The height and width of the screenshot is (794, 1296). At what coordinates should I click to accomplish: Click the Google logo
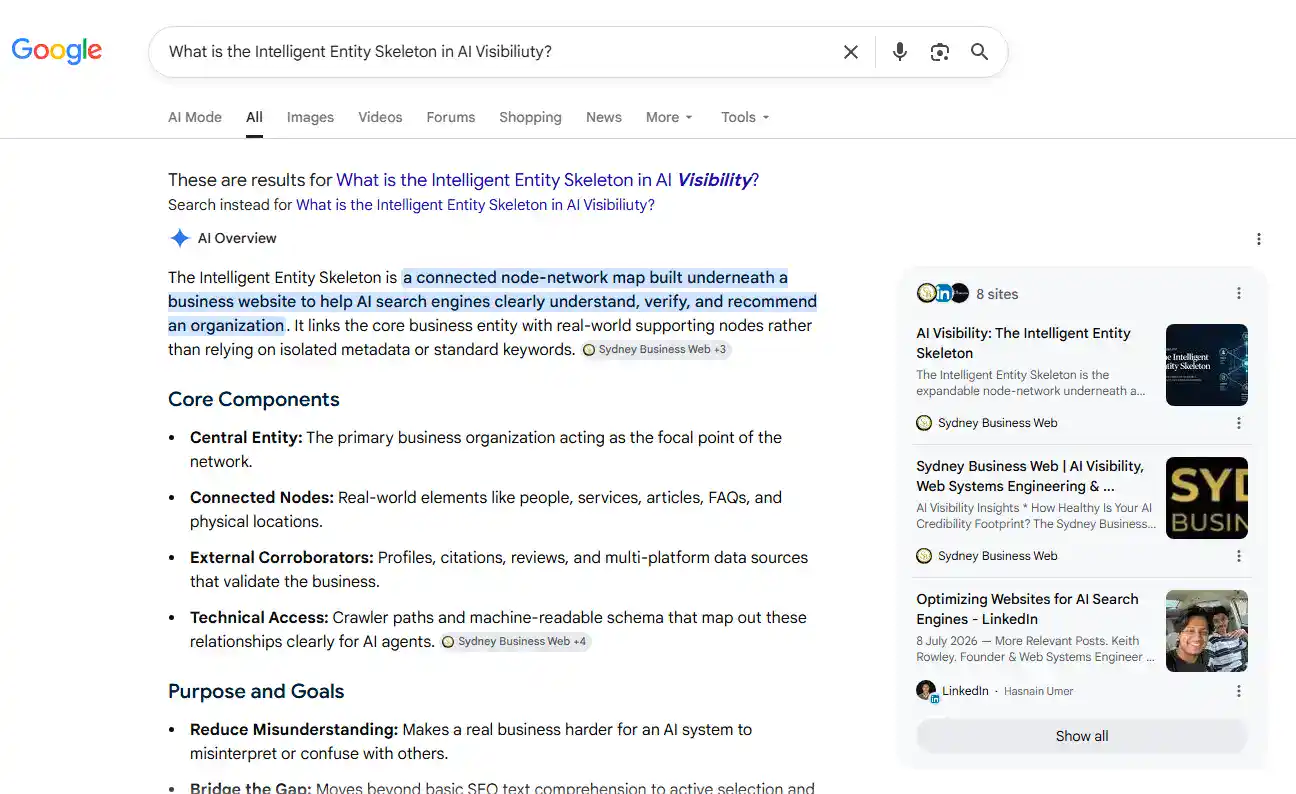click(x=57, y=51)
